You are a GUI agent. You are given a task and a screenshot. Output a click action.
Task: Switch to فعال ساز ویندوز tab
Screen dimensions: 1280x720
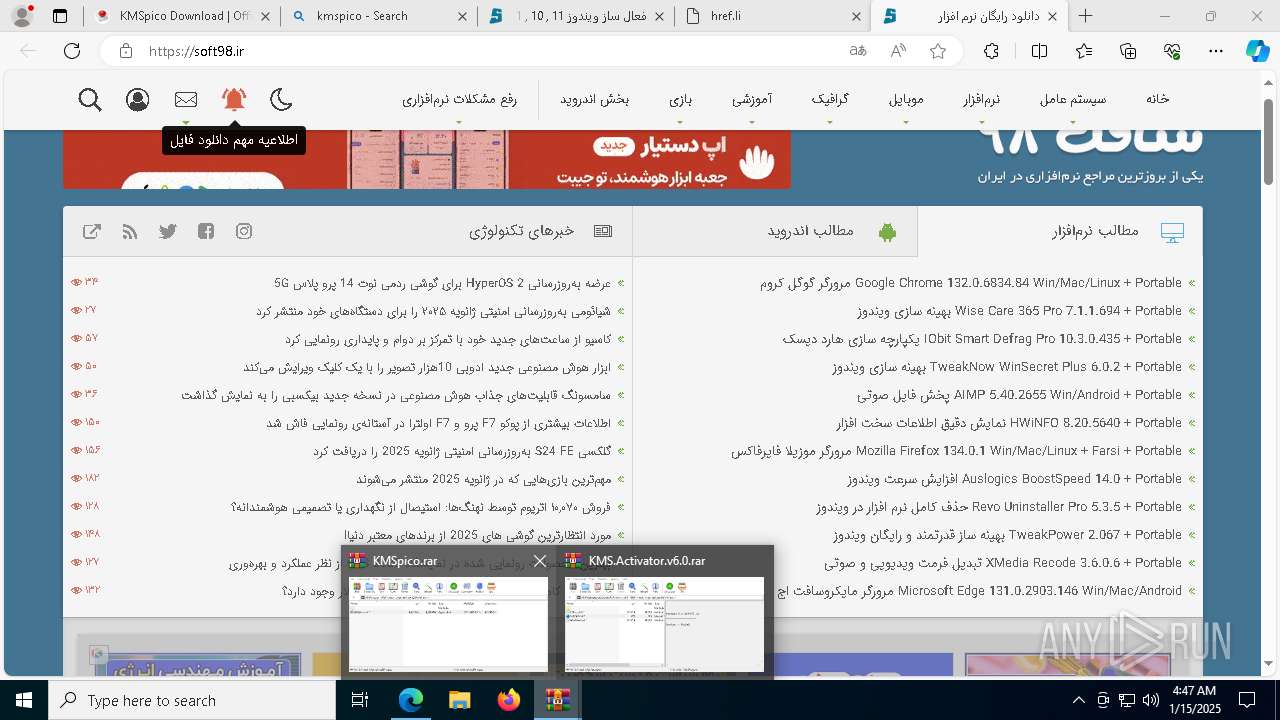(x=576, y=16)
